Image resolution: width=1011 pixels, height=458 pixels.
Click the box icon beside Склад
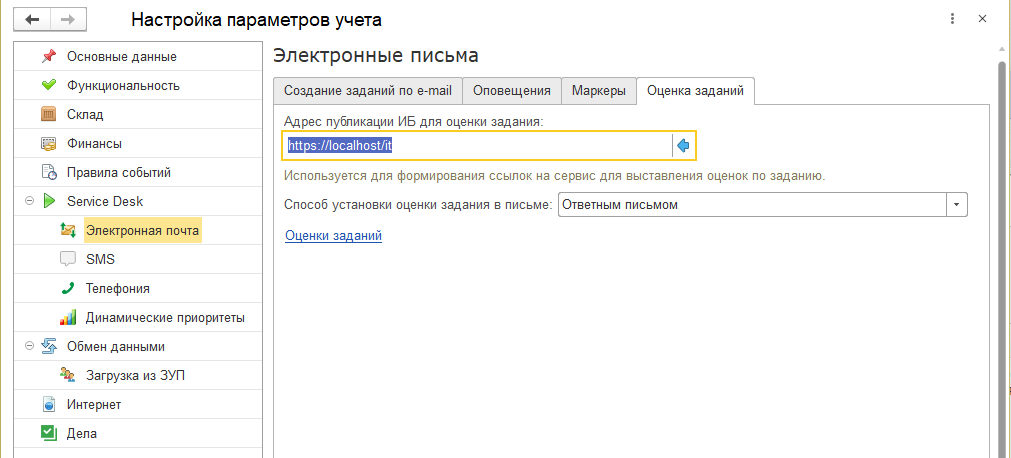pyautogui.click(x=48, y=114)
